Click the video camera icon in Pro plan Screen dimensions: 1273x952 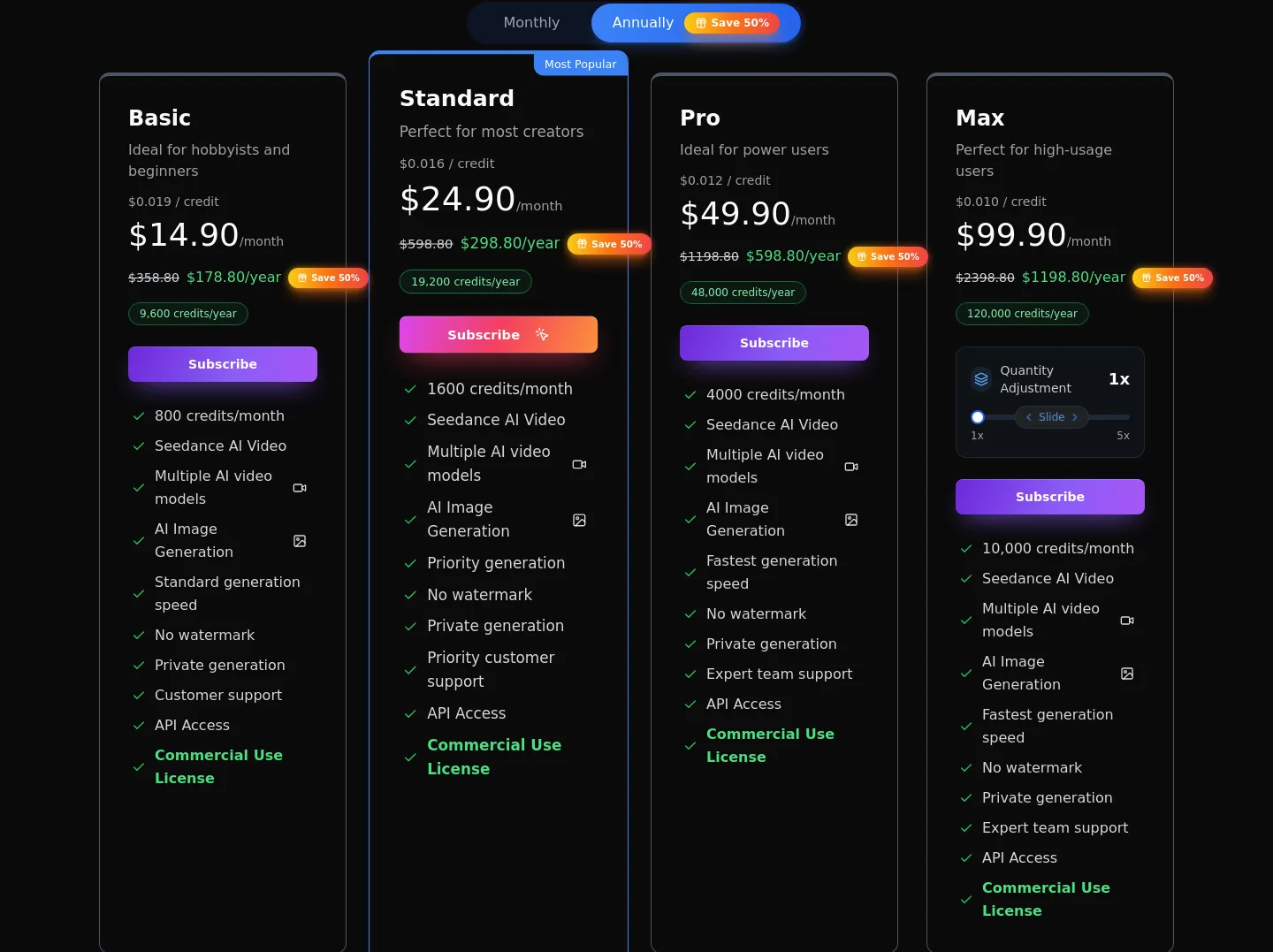pyautogui.click(x=851, y=467)
